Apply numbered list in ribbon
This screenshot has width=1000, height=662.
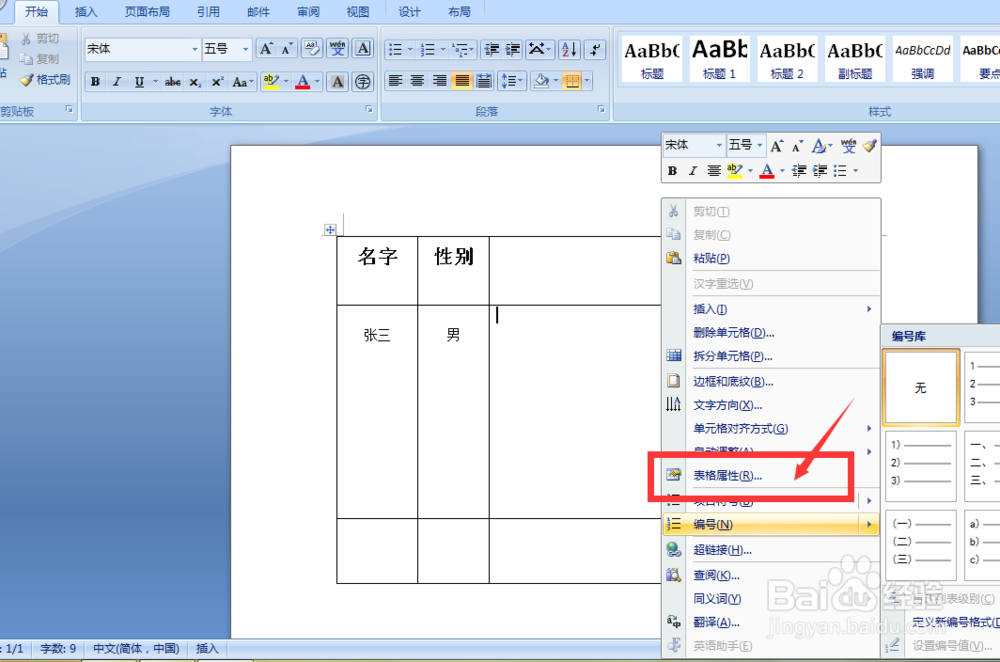click(428, 49)
